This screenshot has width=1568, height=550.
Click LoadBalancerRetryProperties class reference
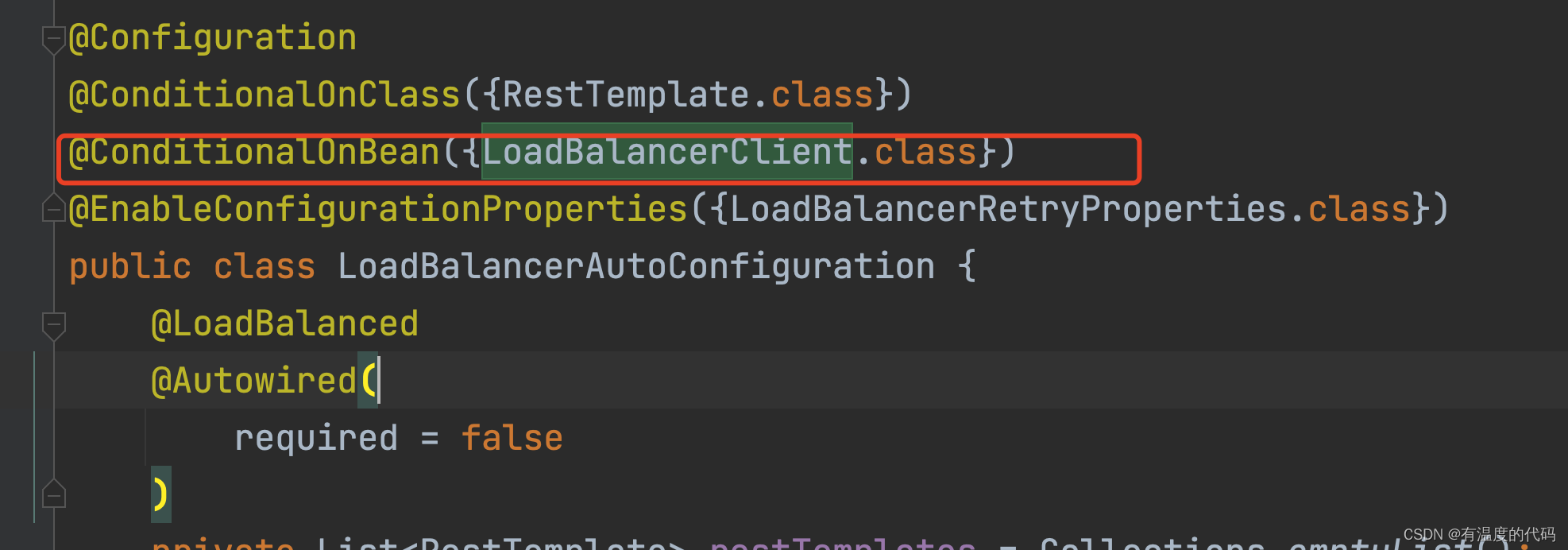pyautogui.click(x=1009, y=209)
